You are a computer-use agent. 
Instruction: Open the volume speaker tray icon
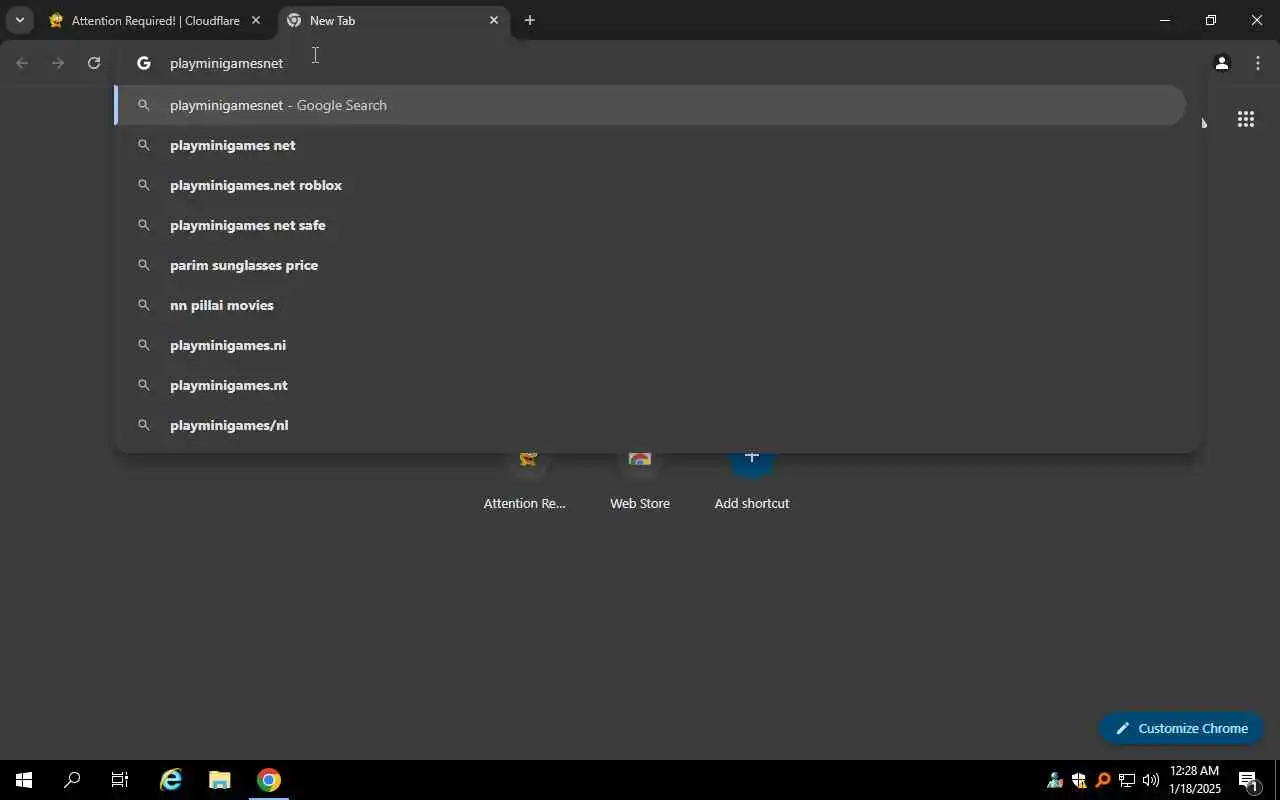click(1150, 780)
